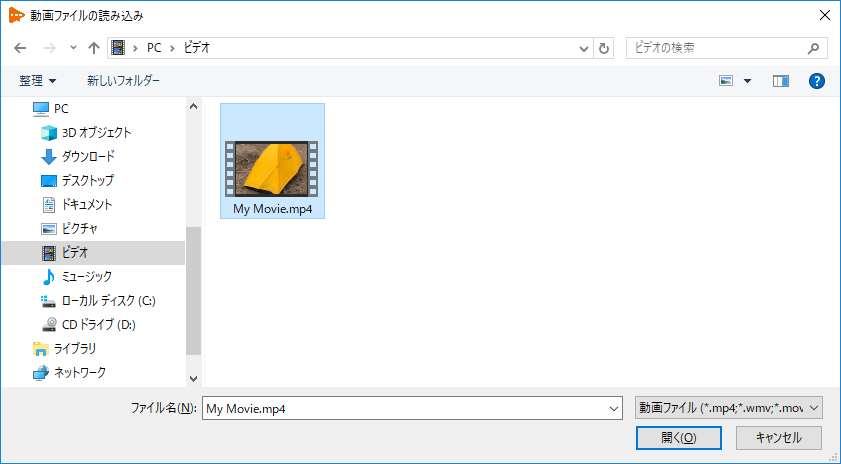Toggle the preview pane
This screenshot has width=841, height=464.
[x=780, y=81]
